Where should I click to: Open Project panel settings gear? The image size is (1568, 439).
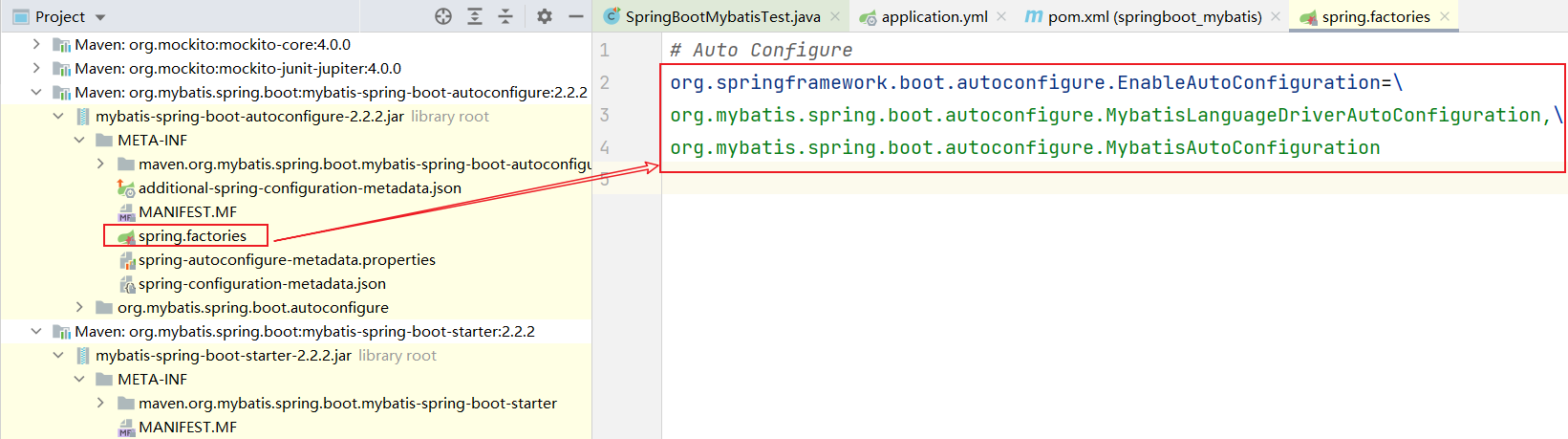click(545, 16)
